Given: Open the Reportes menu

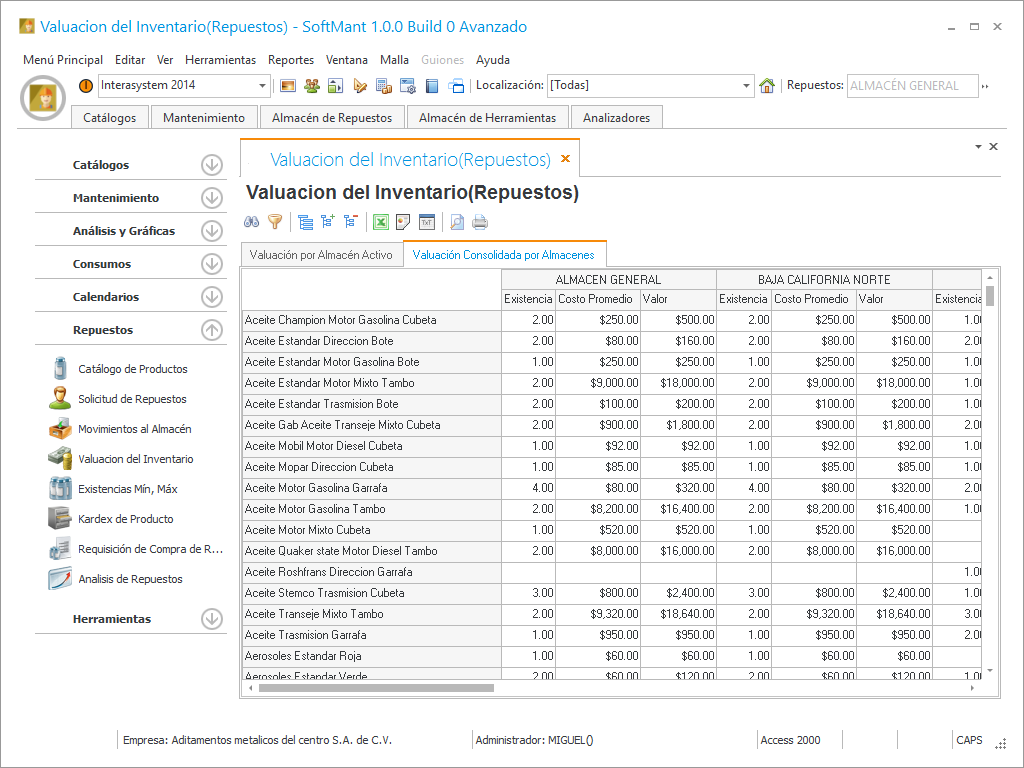Looking at the screenshot, I should 290,60.
